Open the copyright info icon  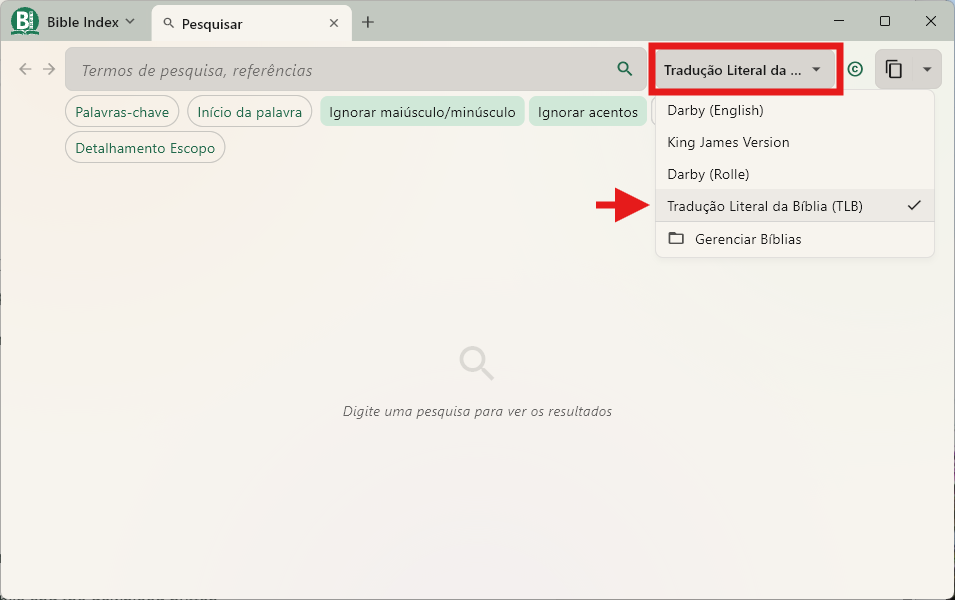[x=855, y=69]
